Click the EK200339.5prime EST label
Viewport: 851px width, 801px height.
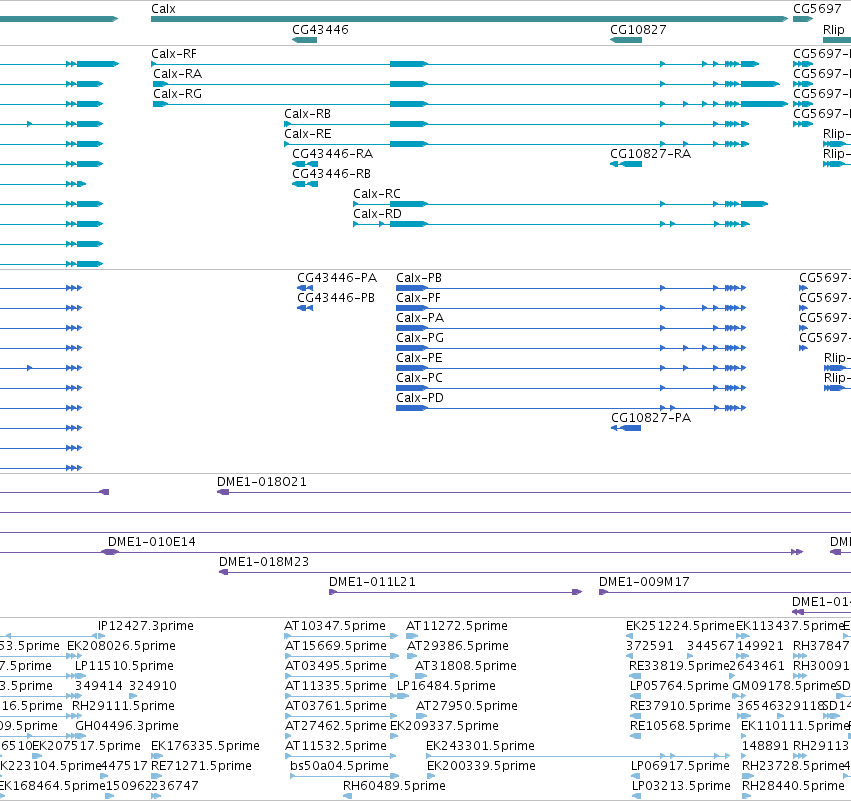(481, 766)
